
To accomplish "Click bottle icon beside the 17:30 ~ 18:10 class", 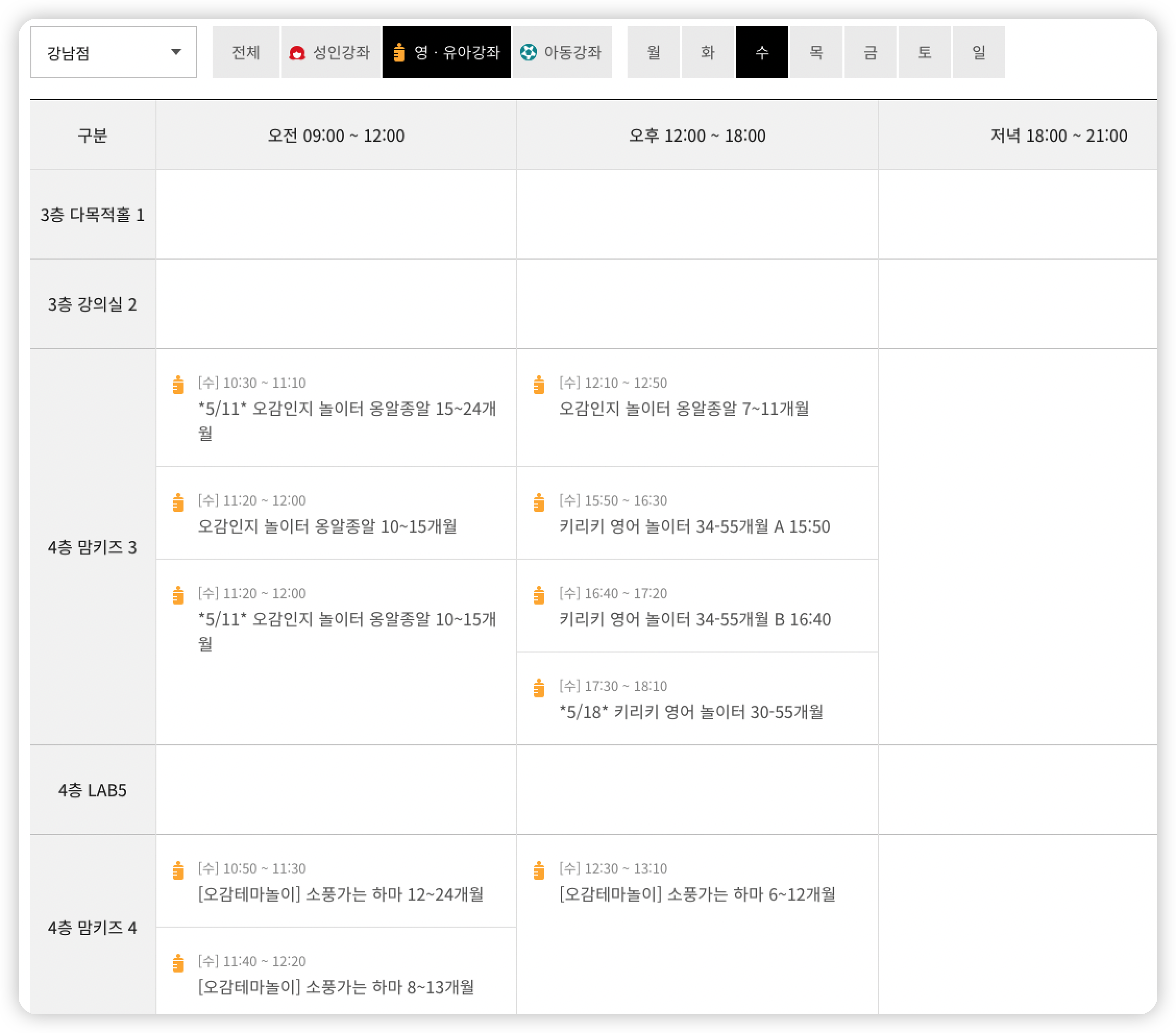I will click(539, 688).
